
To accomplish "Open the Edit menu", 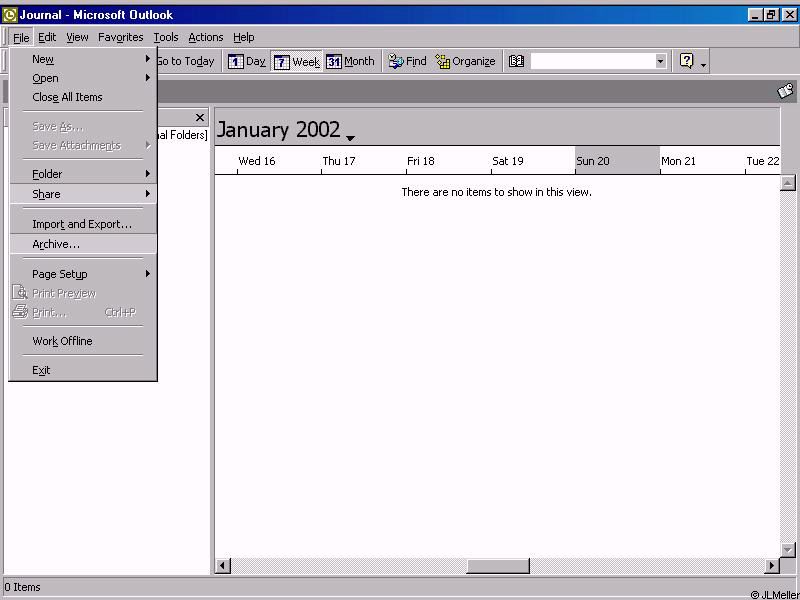I will tap(47, 37).
